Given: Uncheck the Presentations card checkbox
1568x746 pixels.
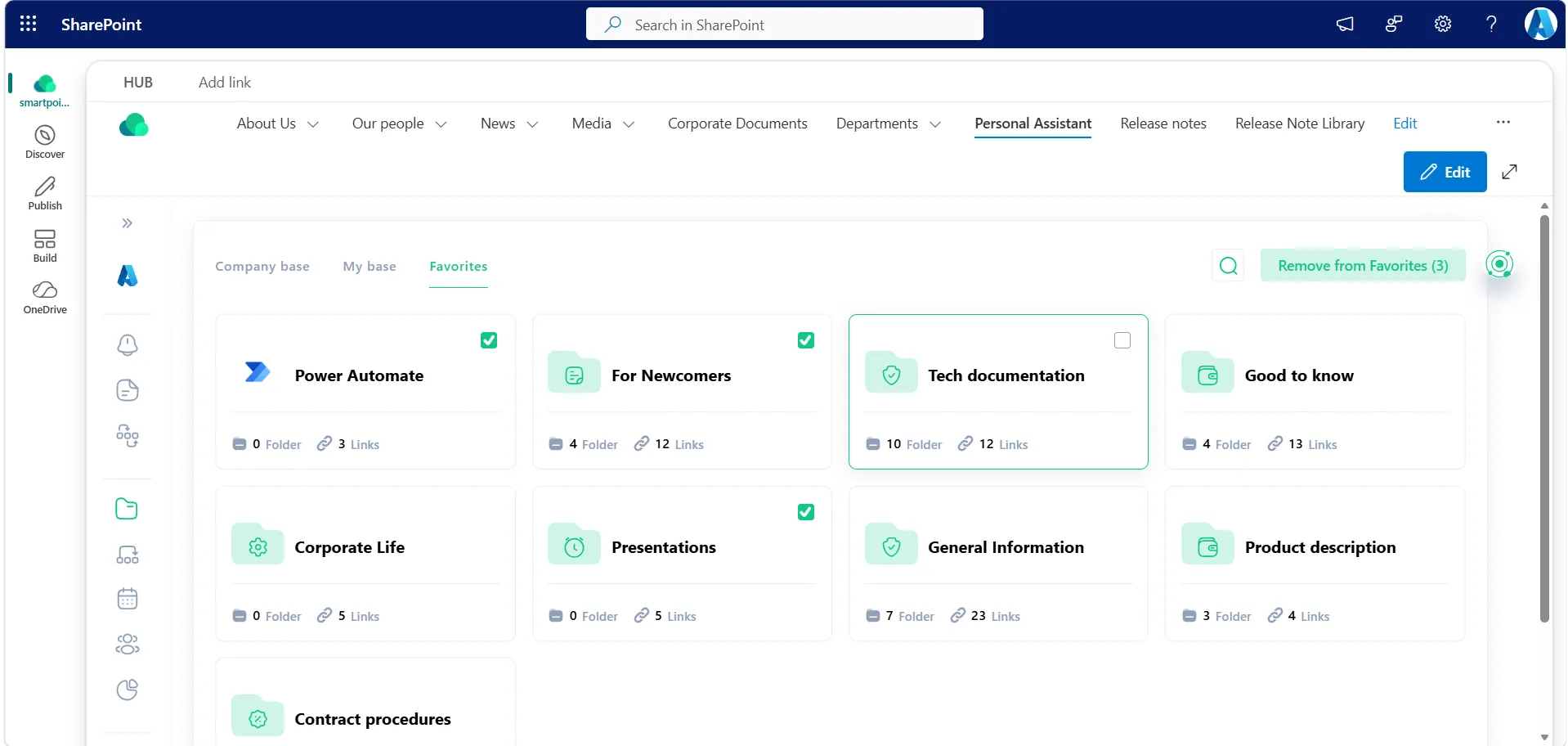Looking at the screenshot, I should [x=806, y=512].
